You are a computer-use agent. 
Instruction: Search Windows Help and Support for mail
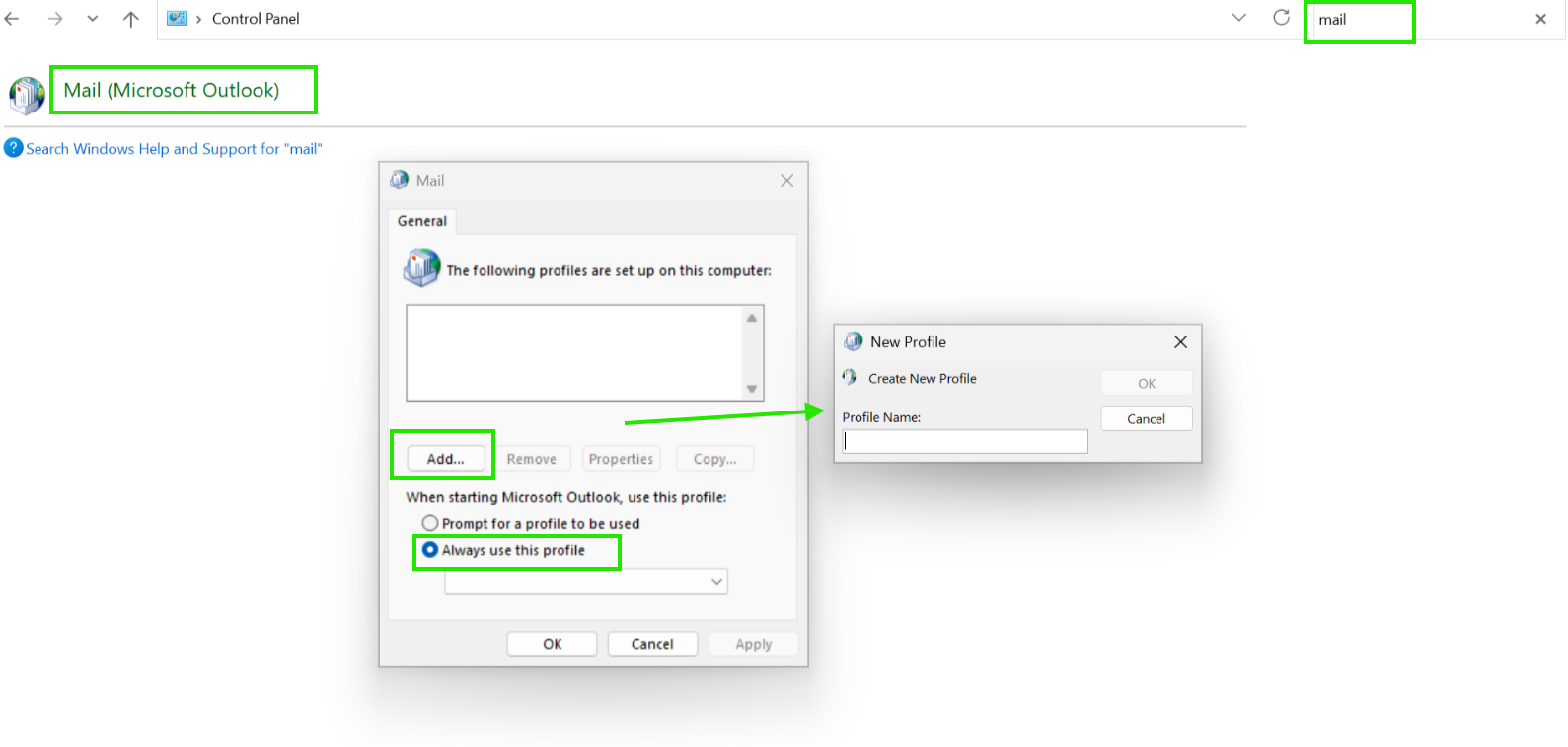[x=174, y=149]
